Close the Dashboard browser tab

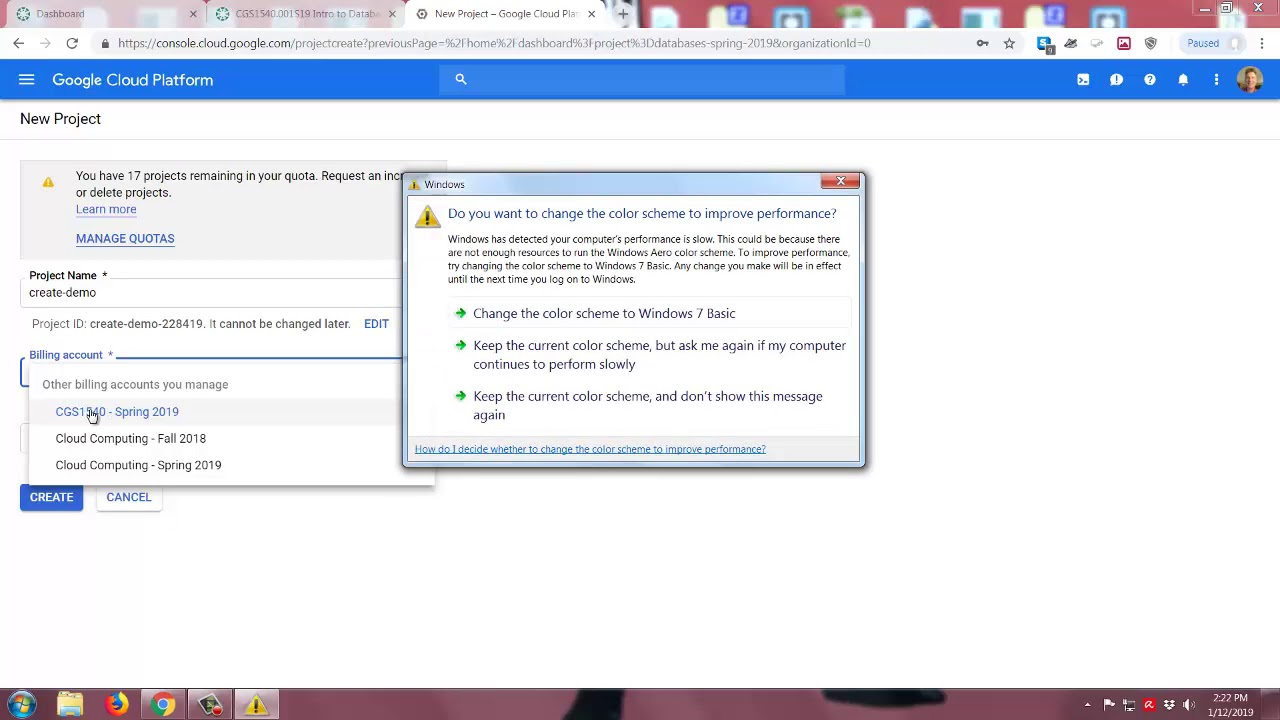(x=193, y=14)
